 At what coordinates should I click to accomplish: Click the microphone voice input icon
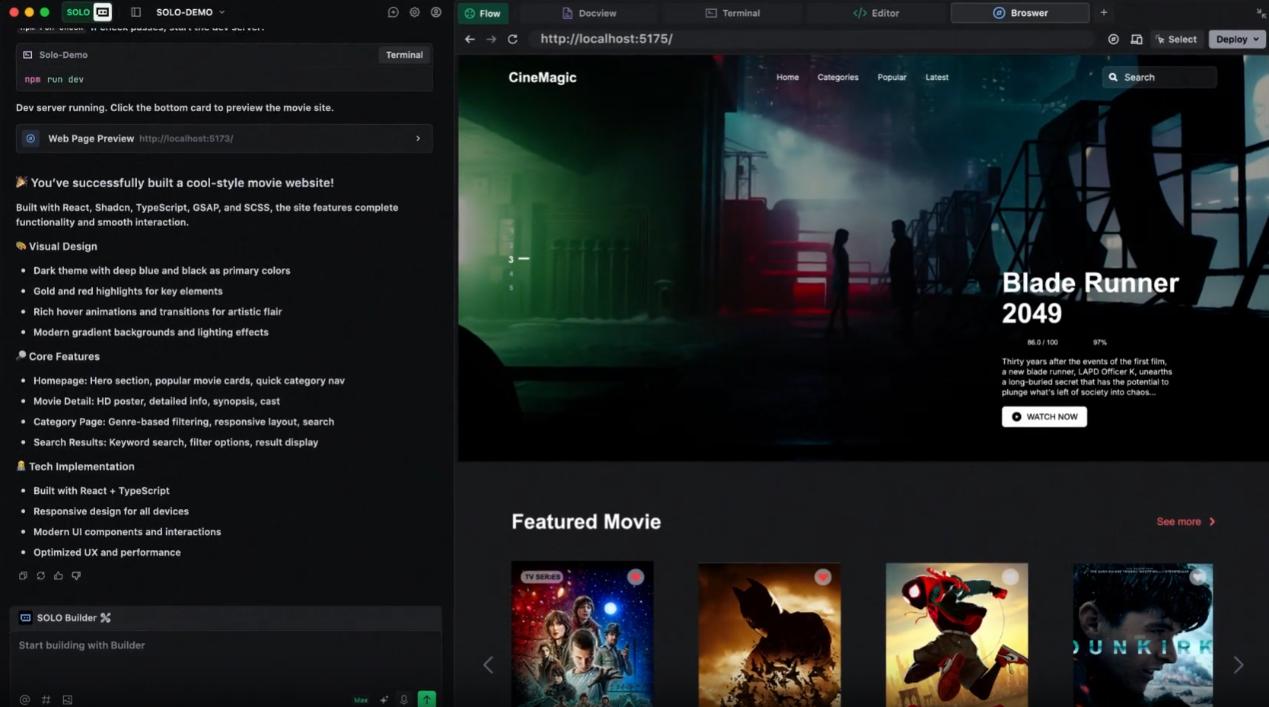[404, 700]
